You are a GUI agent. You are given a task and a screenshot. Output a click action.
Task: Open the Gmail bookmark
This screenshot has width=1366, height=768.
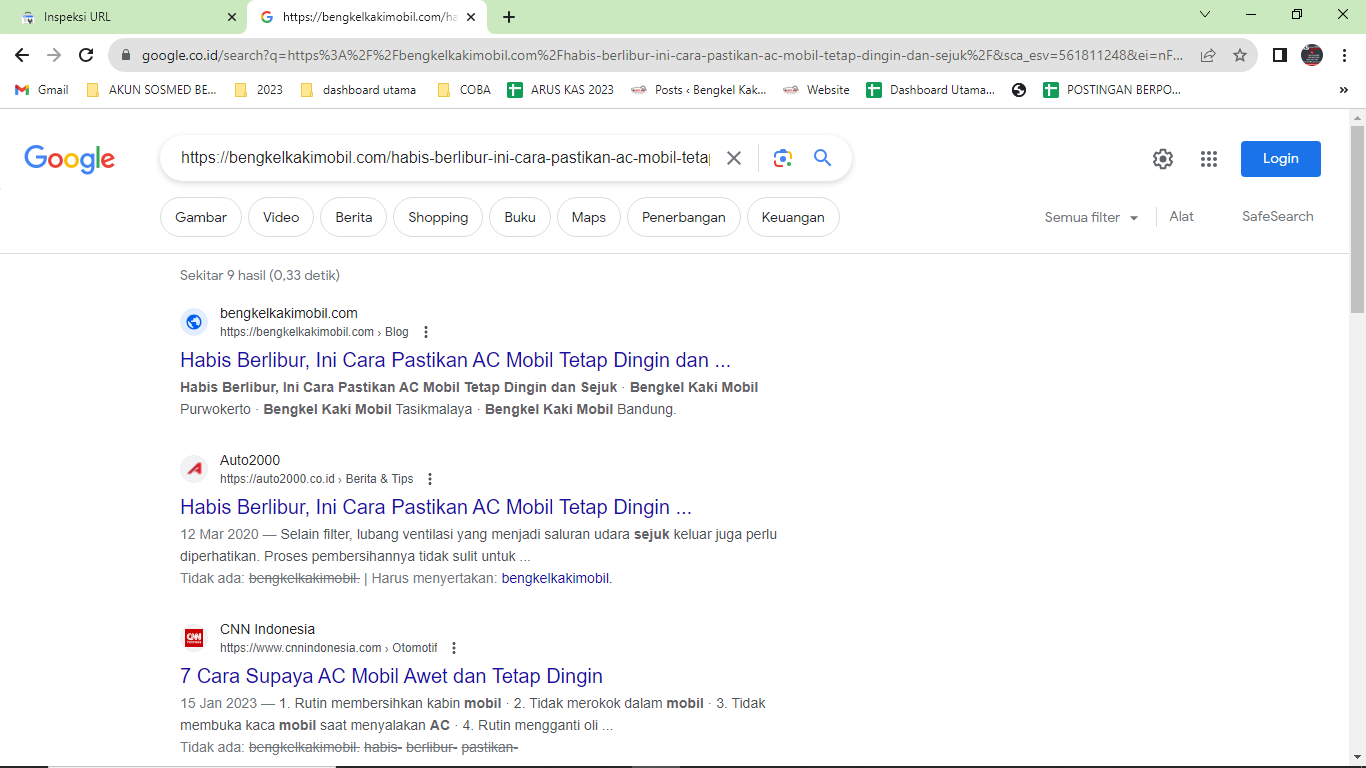(42, 90)
